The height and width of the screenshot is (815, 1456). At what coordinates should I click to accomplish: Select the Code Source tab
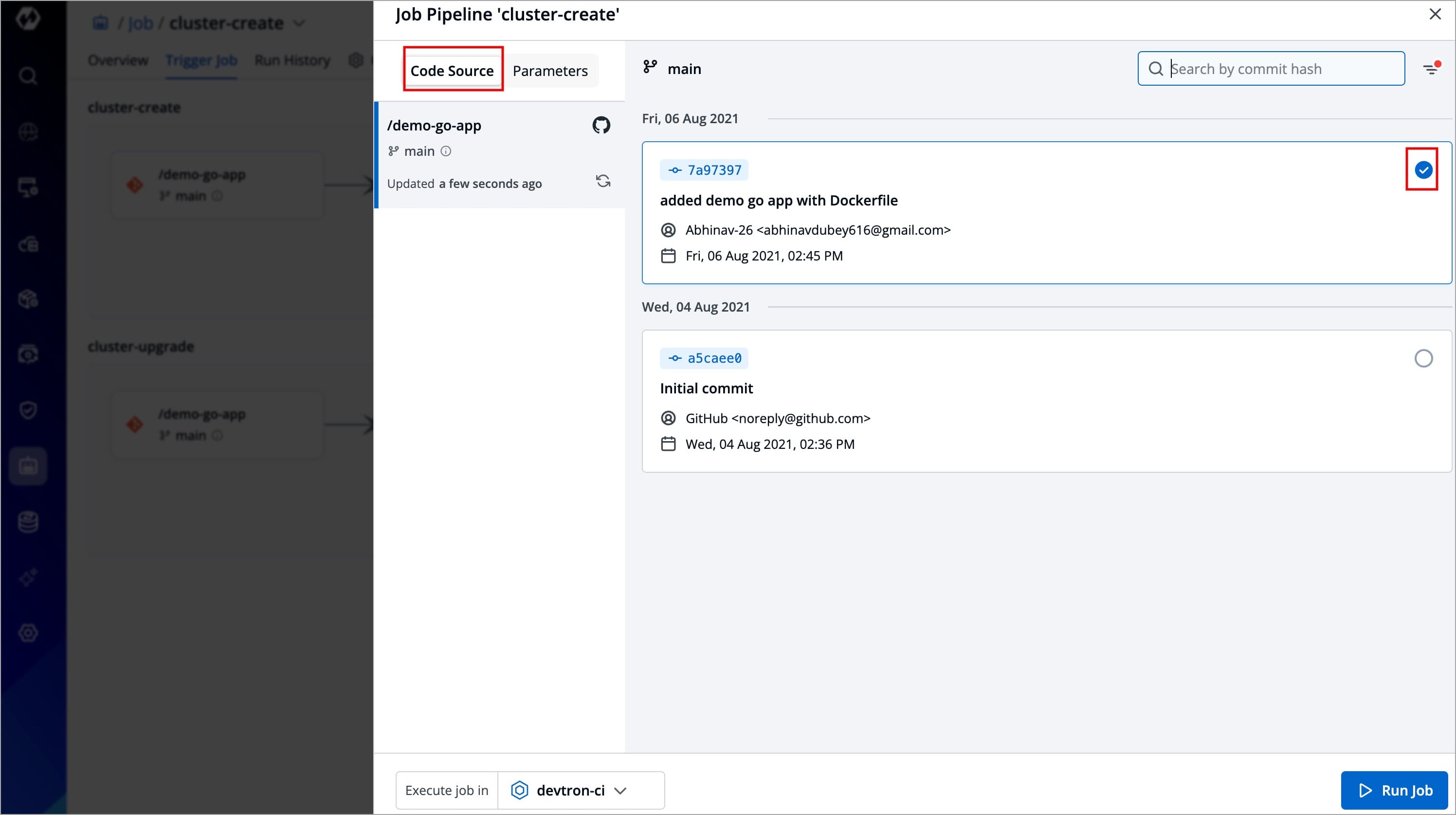[452, 71]
